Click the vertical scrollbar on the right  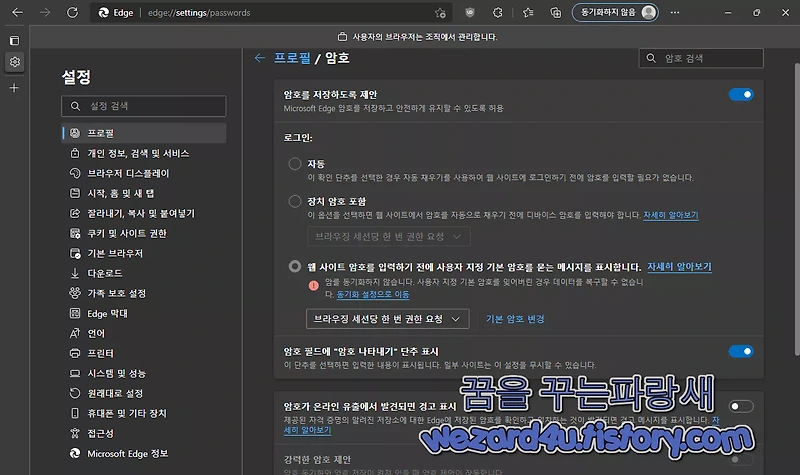[x=797, y=209]
